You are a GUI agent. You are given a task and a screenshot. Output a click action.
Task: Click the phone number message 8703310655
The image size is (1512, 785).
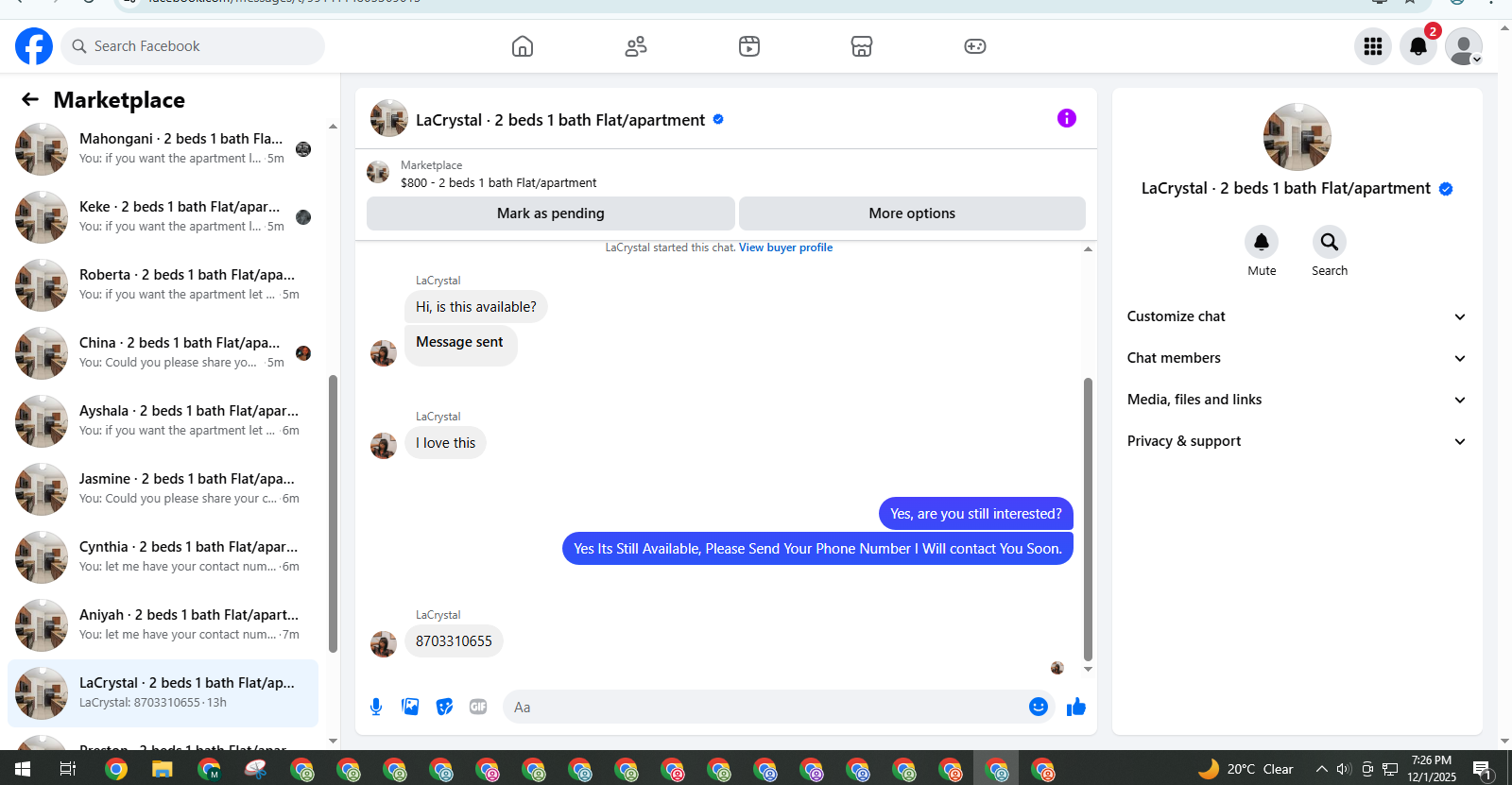coord(454,641)
